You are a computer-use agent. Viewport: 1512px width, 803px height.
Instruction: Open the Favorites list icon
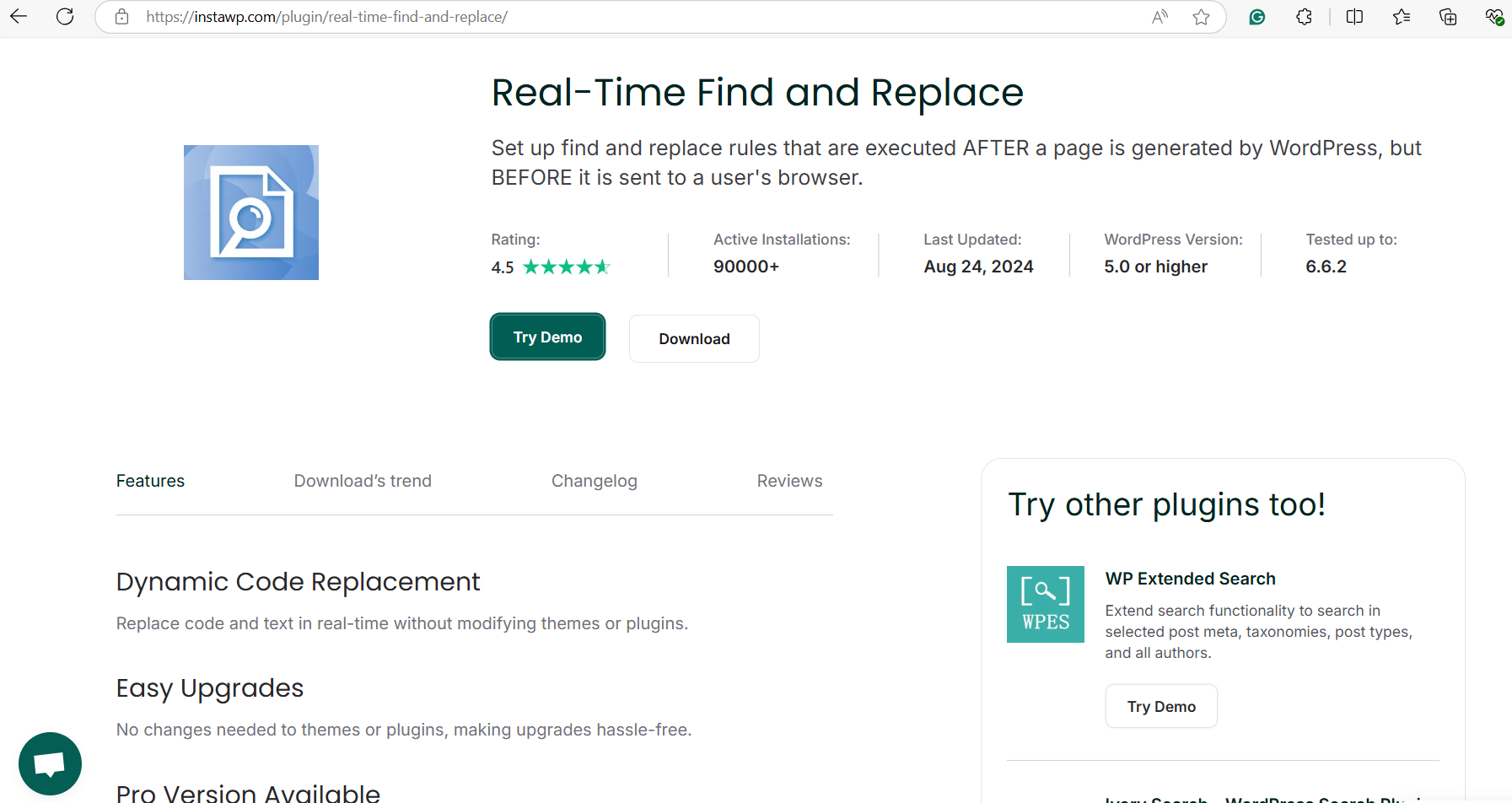click(1402, 16)
